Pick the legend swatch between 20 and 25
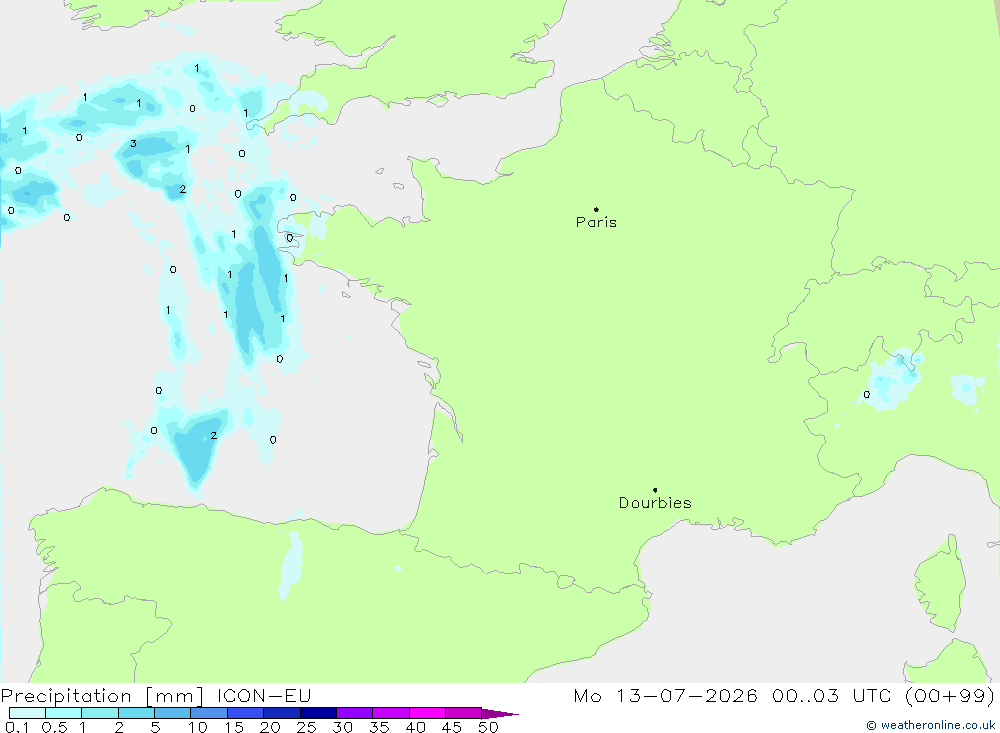The height and width of the screenshot is (733, 1000). point(281,713)
